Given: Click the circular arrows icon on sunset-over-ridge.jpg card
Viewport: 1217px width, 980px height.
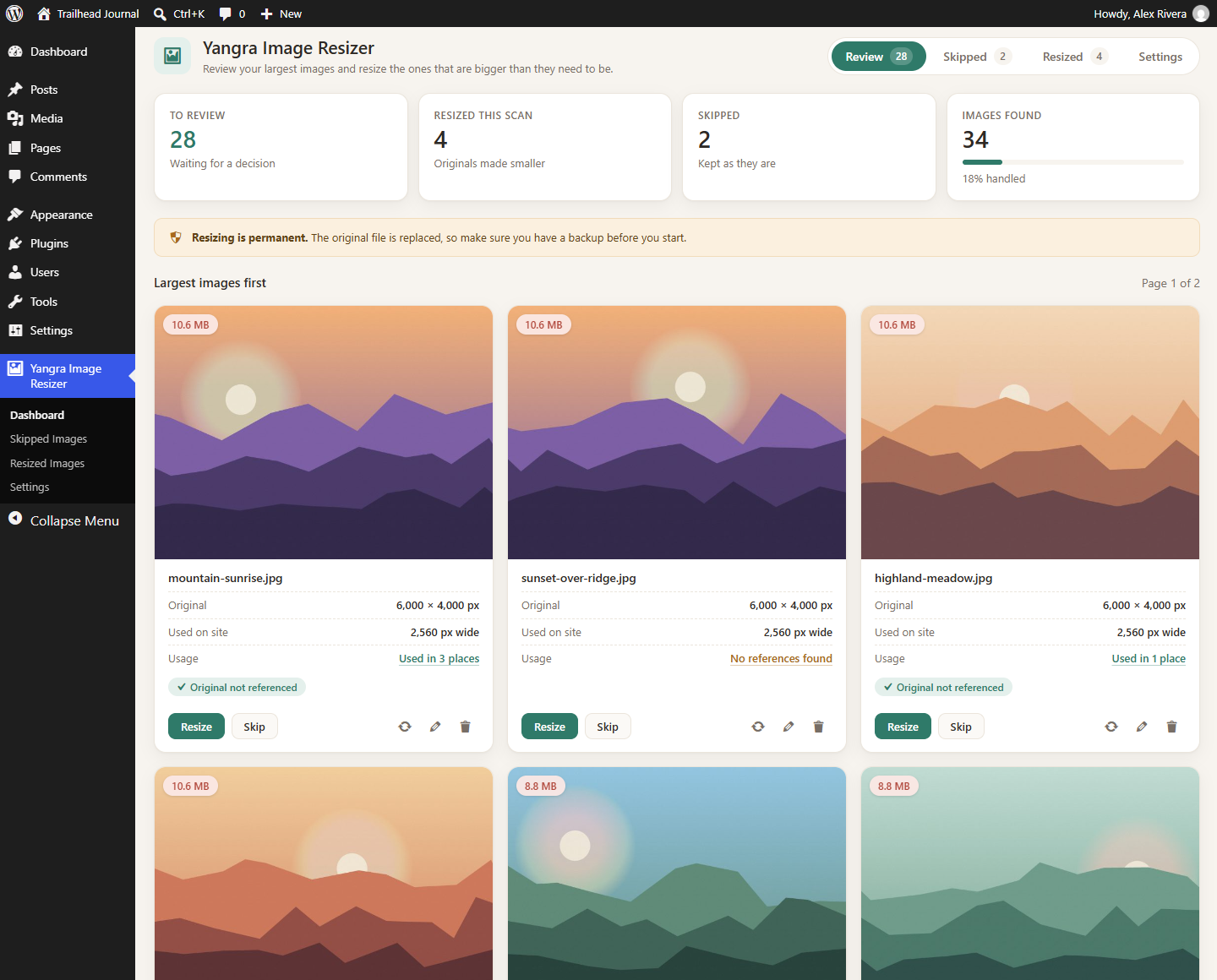Looking at the screenshot, I should tap(758, 727).
